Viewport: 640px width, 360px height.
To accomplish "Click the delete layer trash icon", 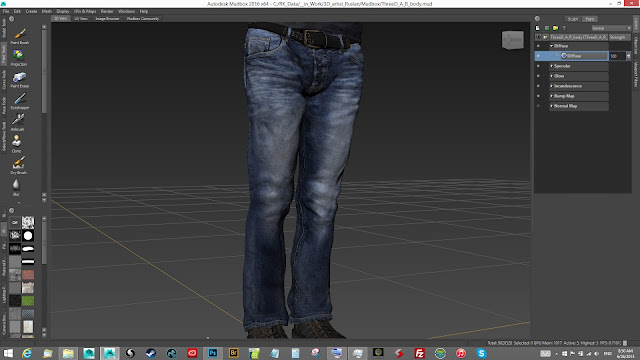I will tap(564, 28).
